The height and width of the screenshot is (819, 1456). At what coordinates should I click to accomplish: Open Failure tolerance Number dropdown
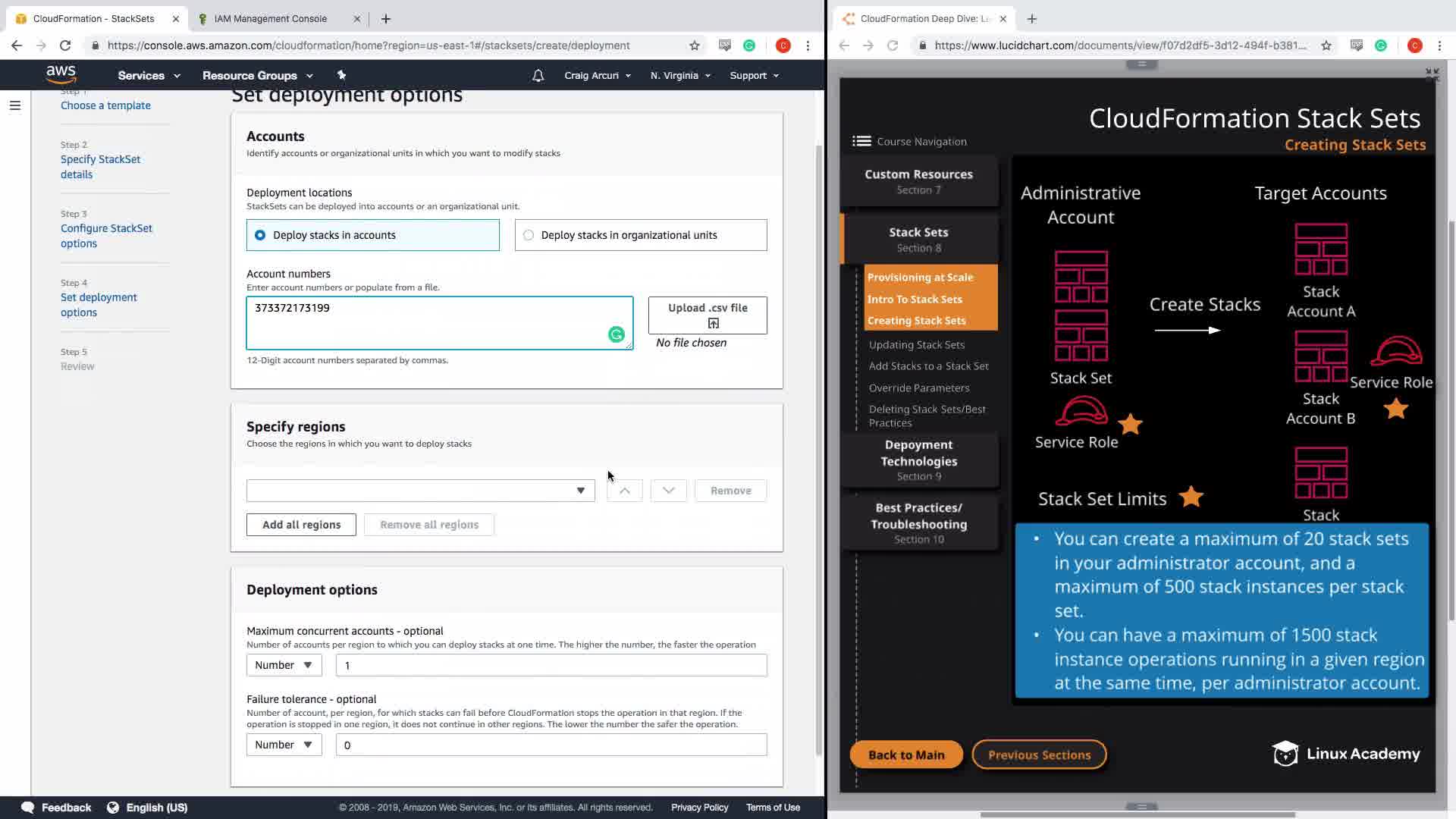tap(284, 745)
